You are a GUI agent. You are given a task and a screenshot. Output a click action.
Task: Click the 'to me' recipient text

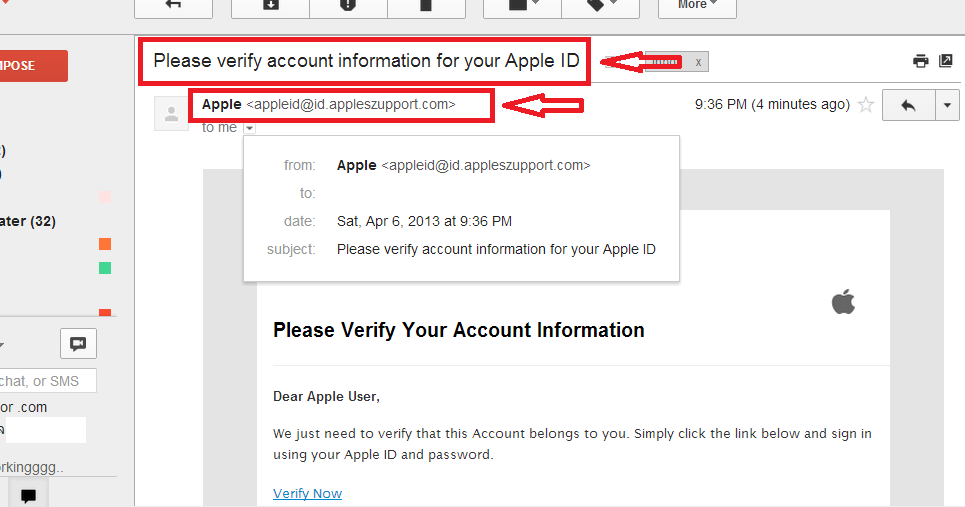point(219,127)
